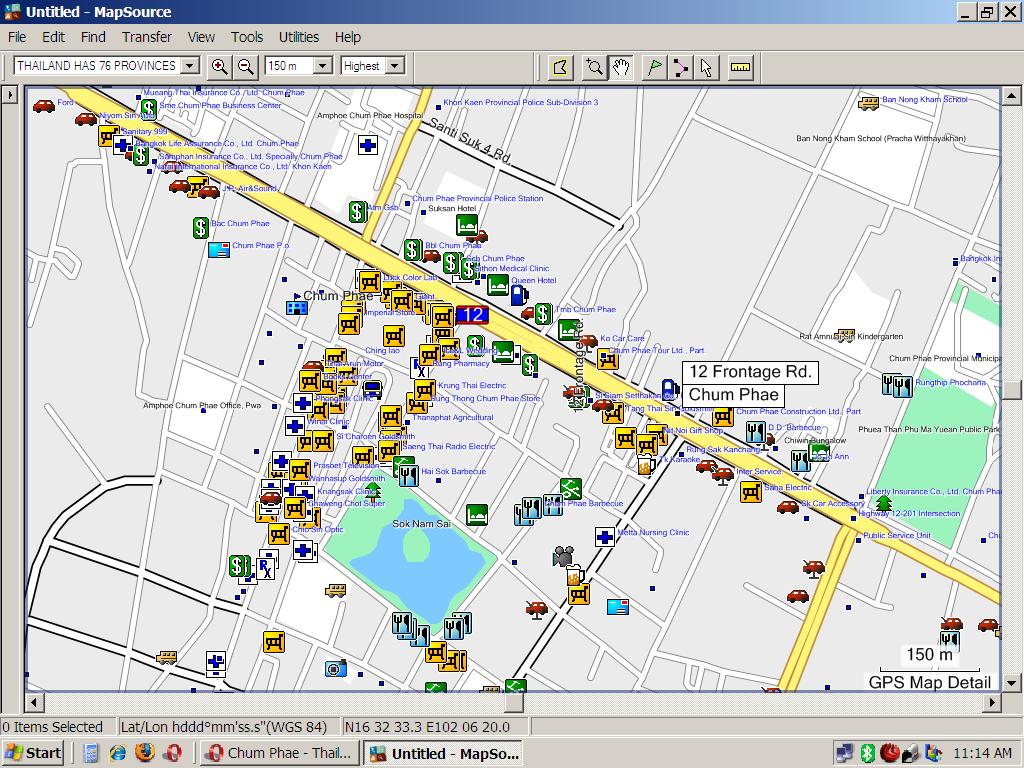Click the Bac Chum Phae bank icon
The height and width of the screenshot is (768, 1024).
point(200,227)
